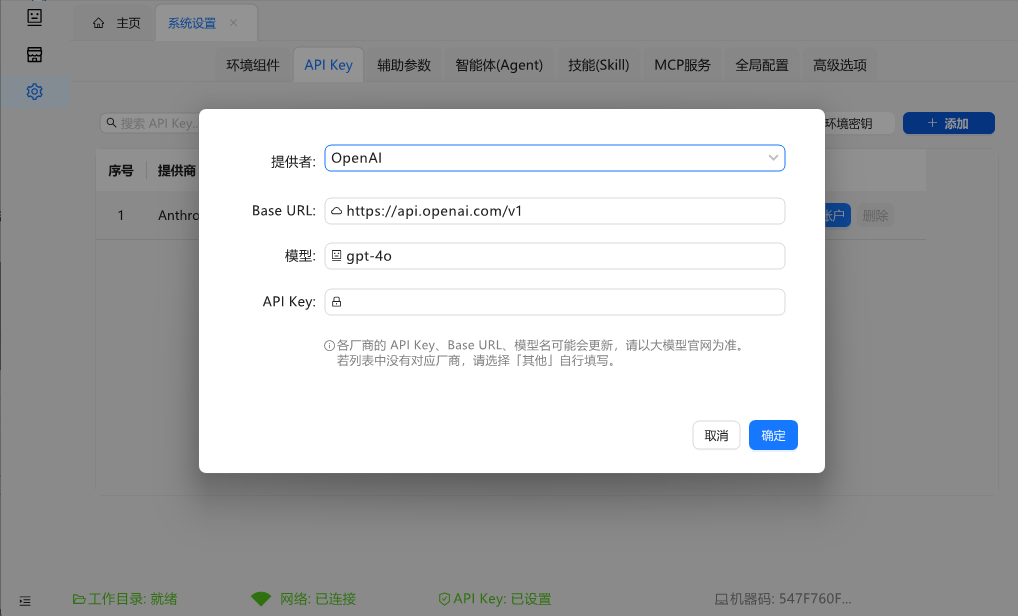Open the MCP服务 tab
The width and height of the screenshot is (1018, 616).
point(682,65)
